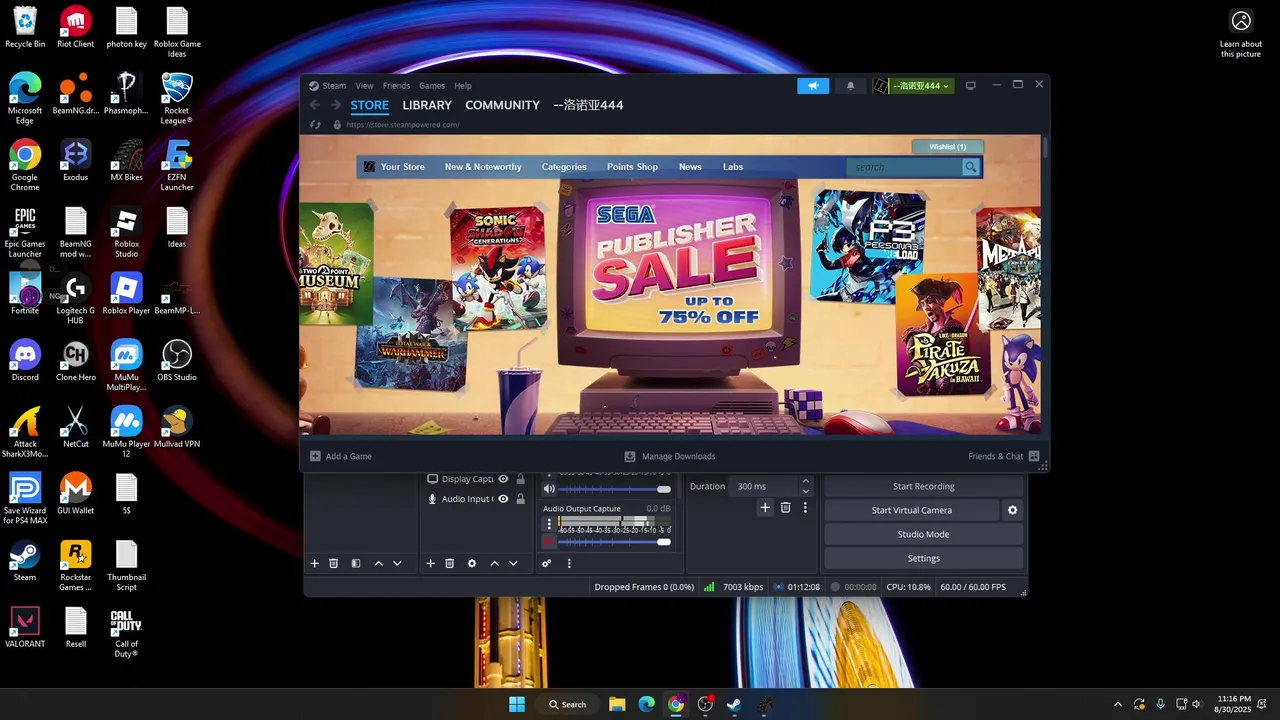1280x720 pixels.
Task: Click the Wishlist (1) button
Action: [947, 147]
